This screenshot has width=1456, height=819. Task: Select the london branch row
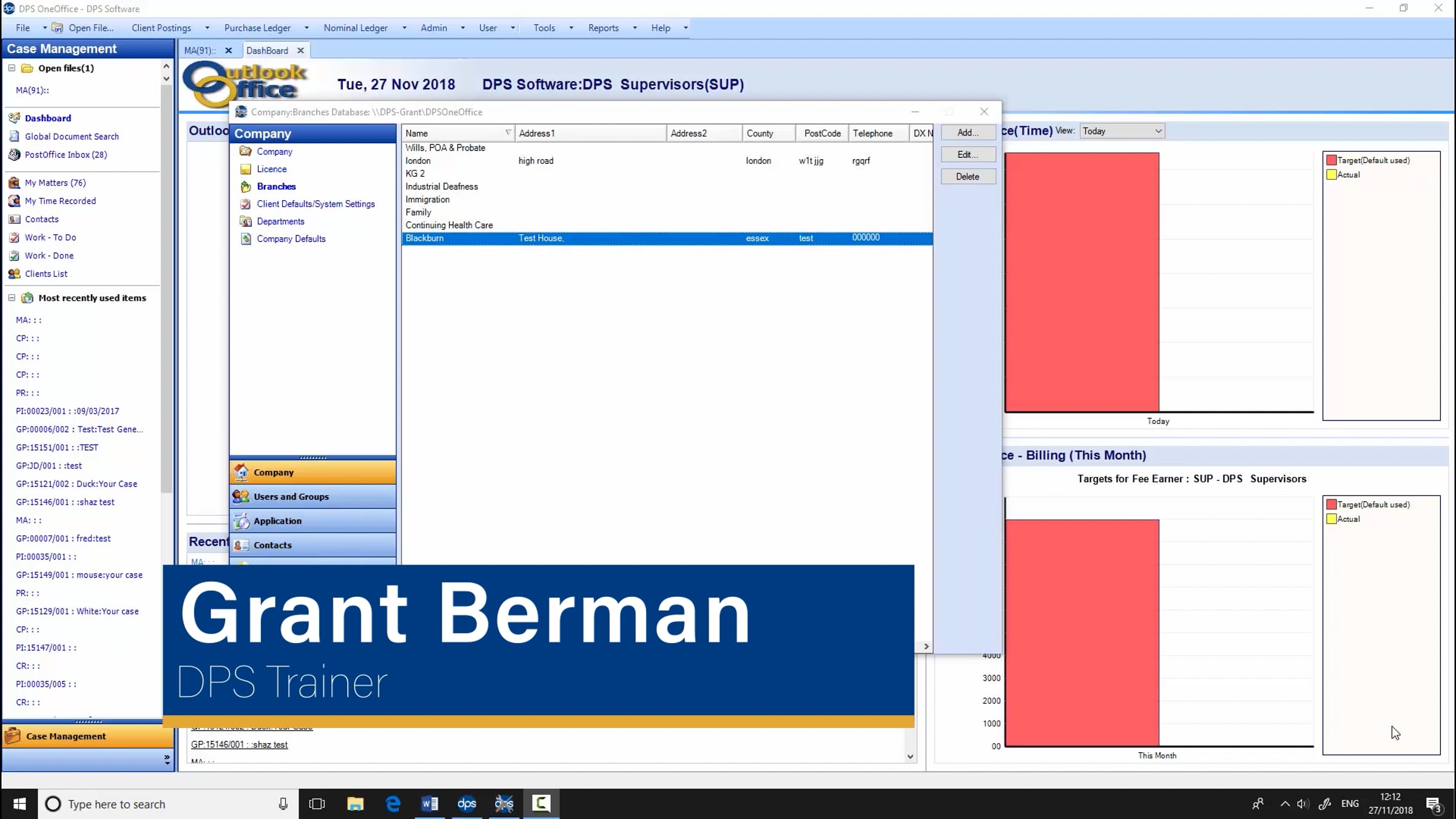(x=667, y=161)
